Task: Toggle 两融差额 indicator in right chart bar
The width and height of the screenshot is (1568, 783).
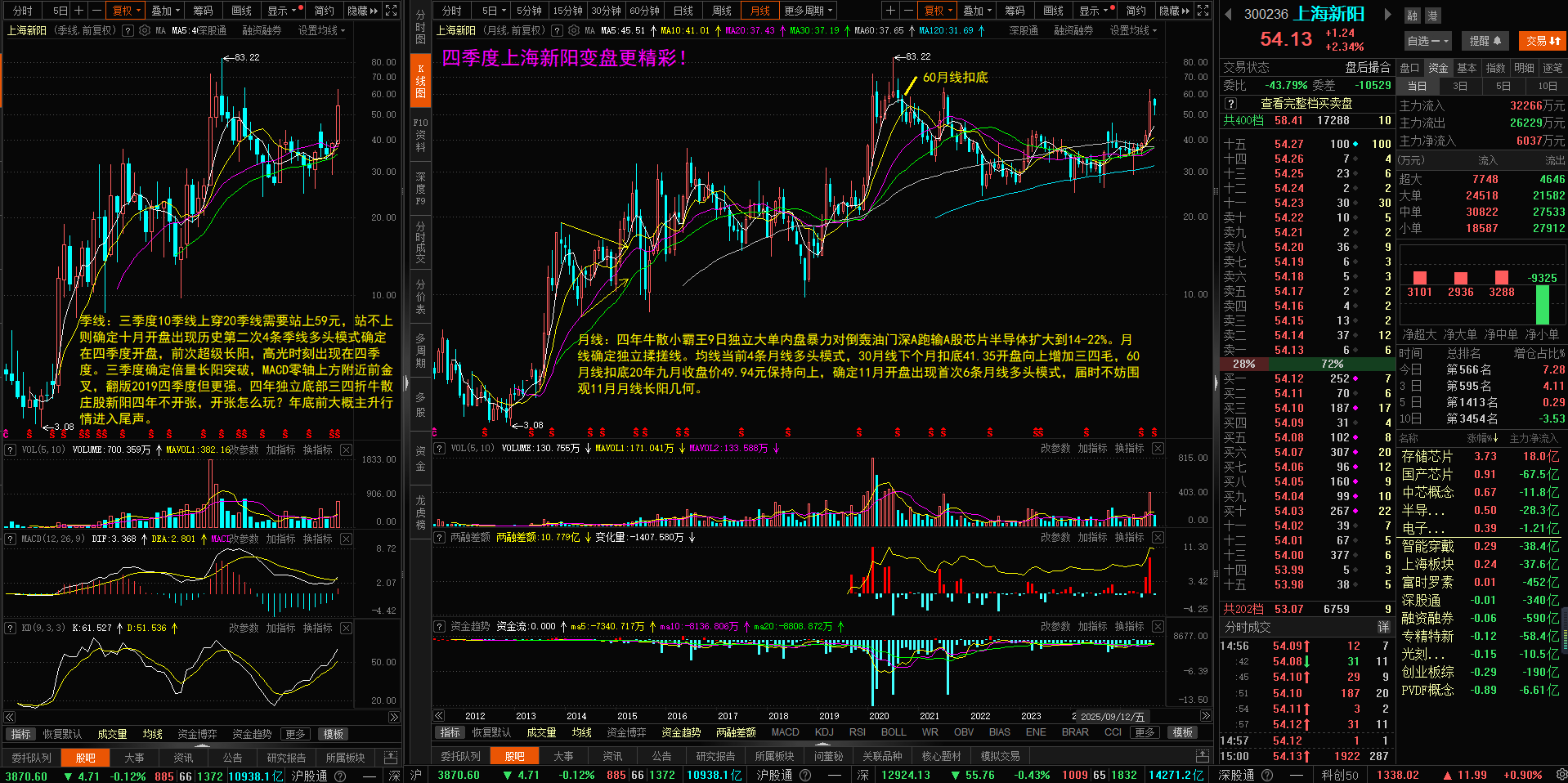Action: click(736, 732)
